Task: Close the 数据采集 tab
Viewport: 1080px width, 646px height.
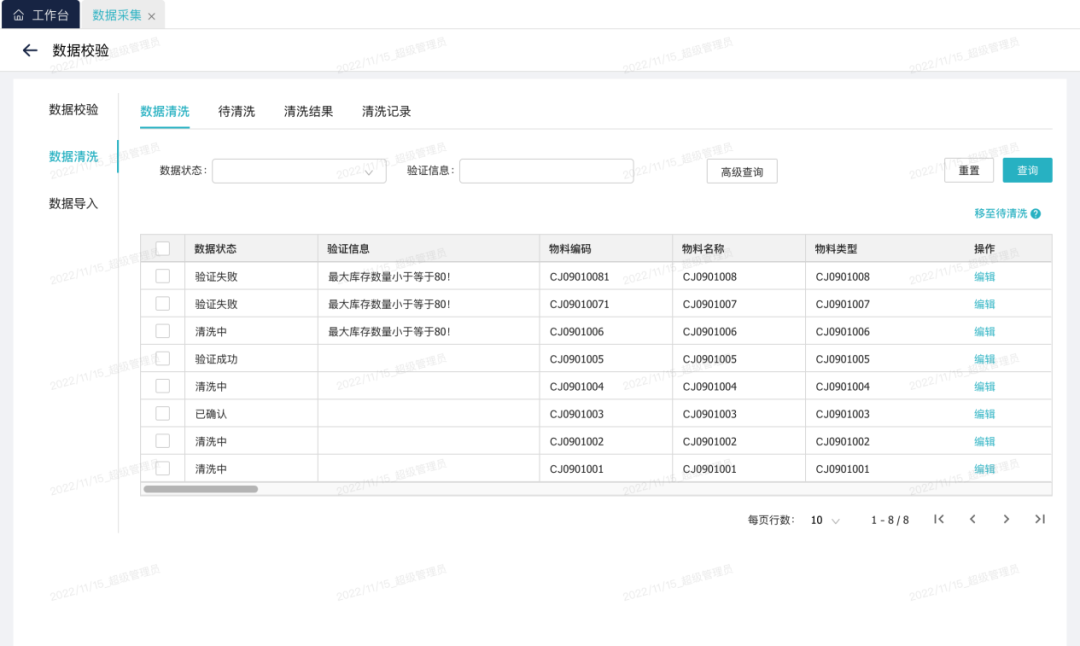Action: click(151, 16)
